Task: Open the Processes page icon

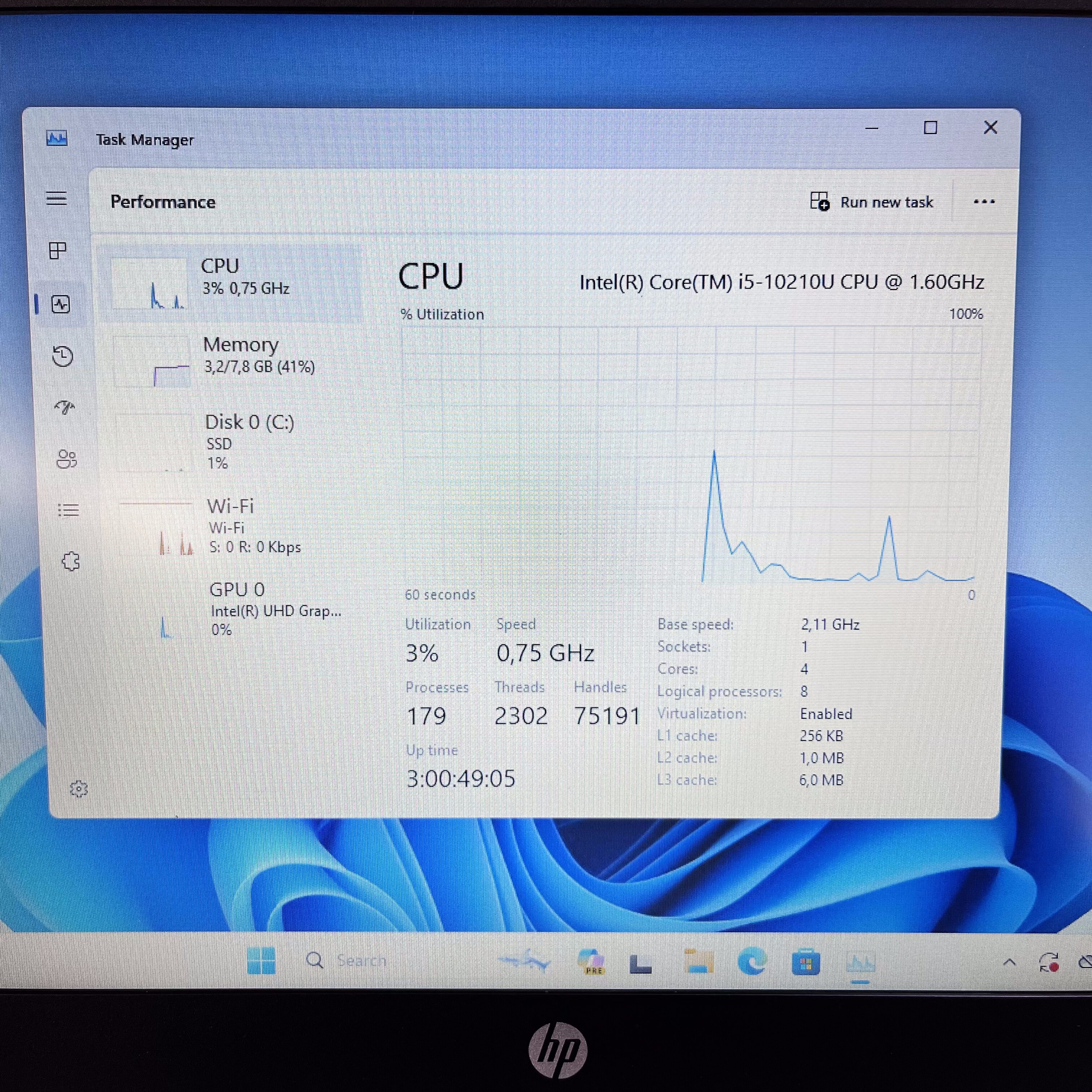Action: (x=58, y=250)
